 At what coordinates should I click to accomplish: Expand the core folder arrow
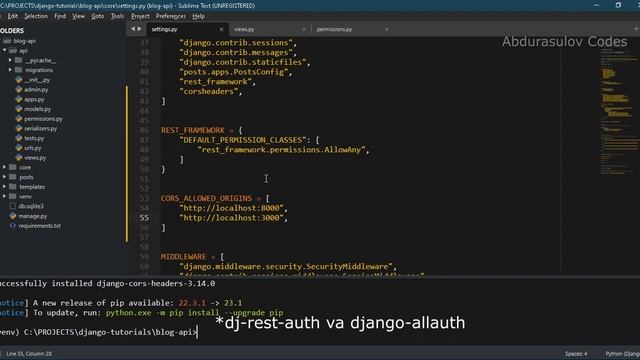coord(4,167)
